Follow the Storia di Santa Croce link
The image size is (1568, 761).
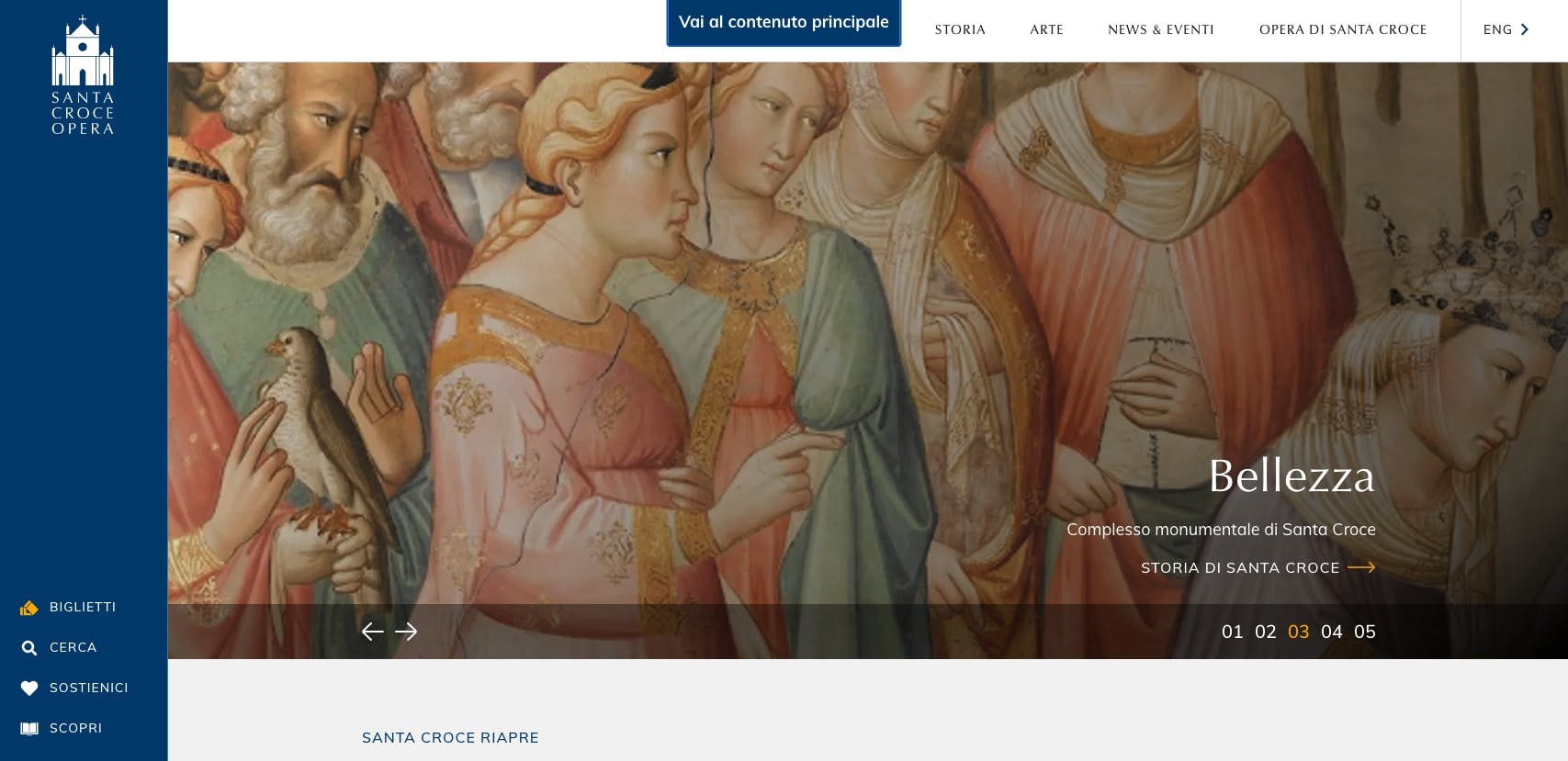(1240, 568)
